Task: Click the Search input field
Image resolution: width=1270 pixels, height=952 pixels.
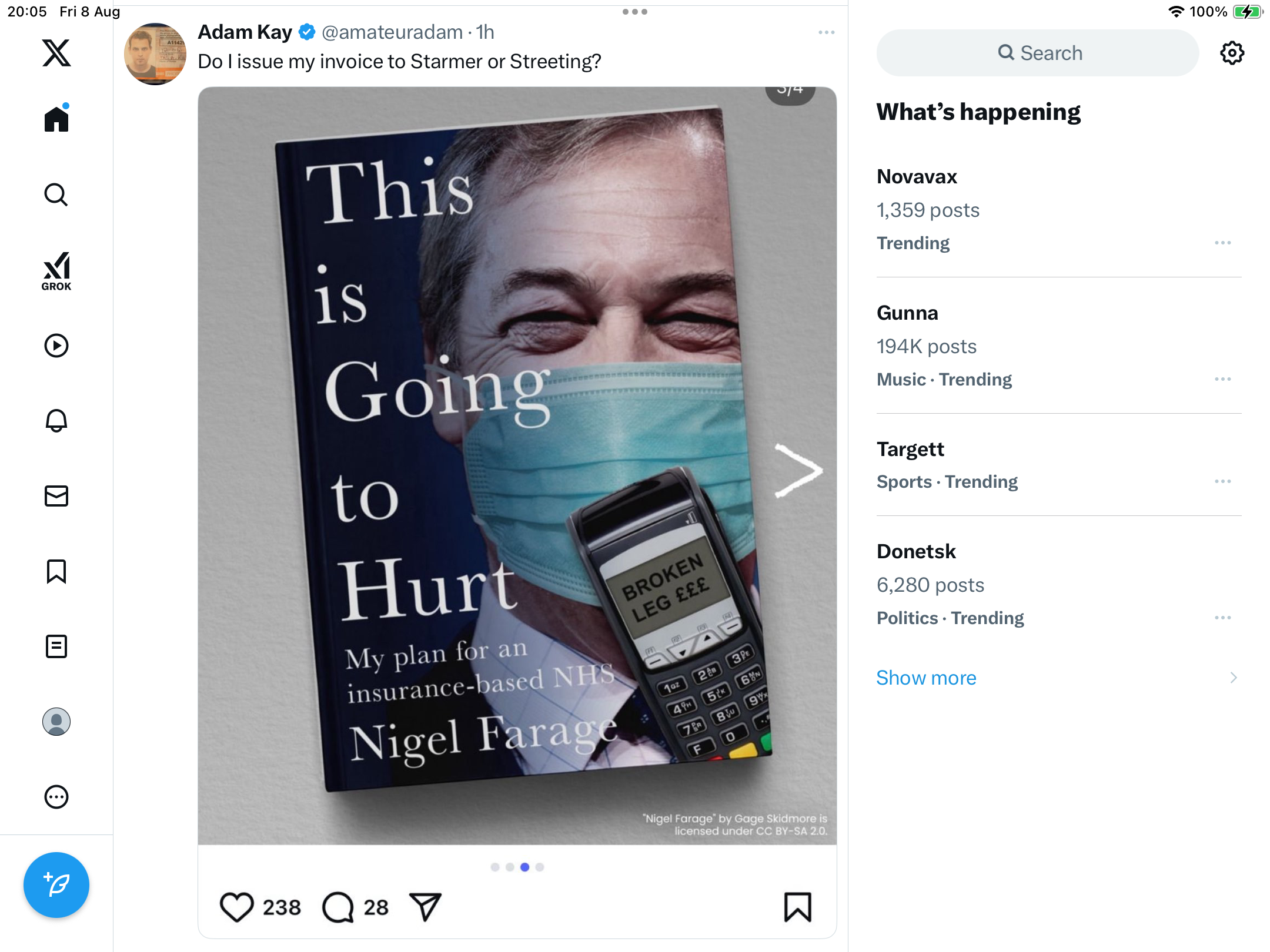Action: tap(1038, 53)
